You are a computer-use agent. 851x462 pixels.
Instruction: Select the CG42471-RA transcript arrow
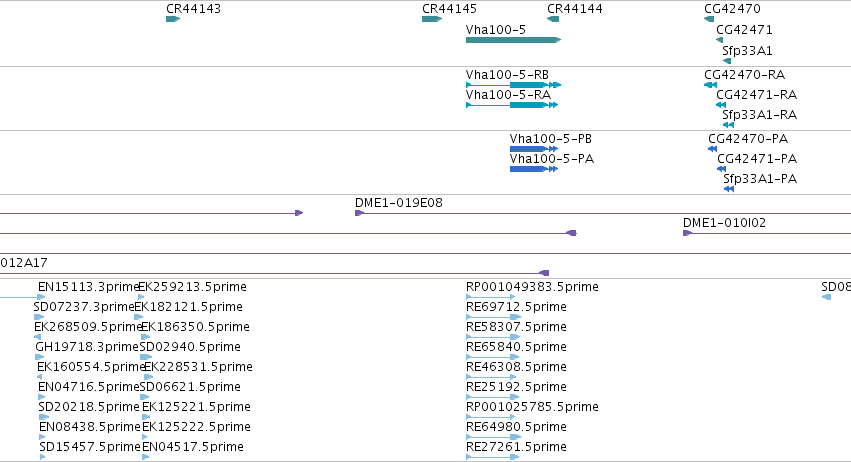pyautogui.click(x=721, y=105)
